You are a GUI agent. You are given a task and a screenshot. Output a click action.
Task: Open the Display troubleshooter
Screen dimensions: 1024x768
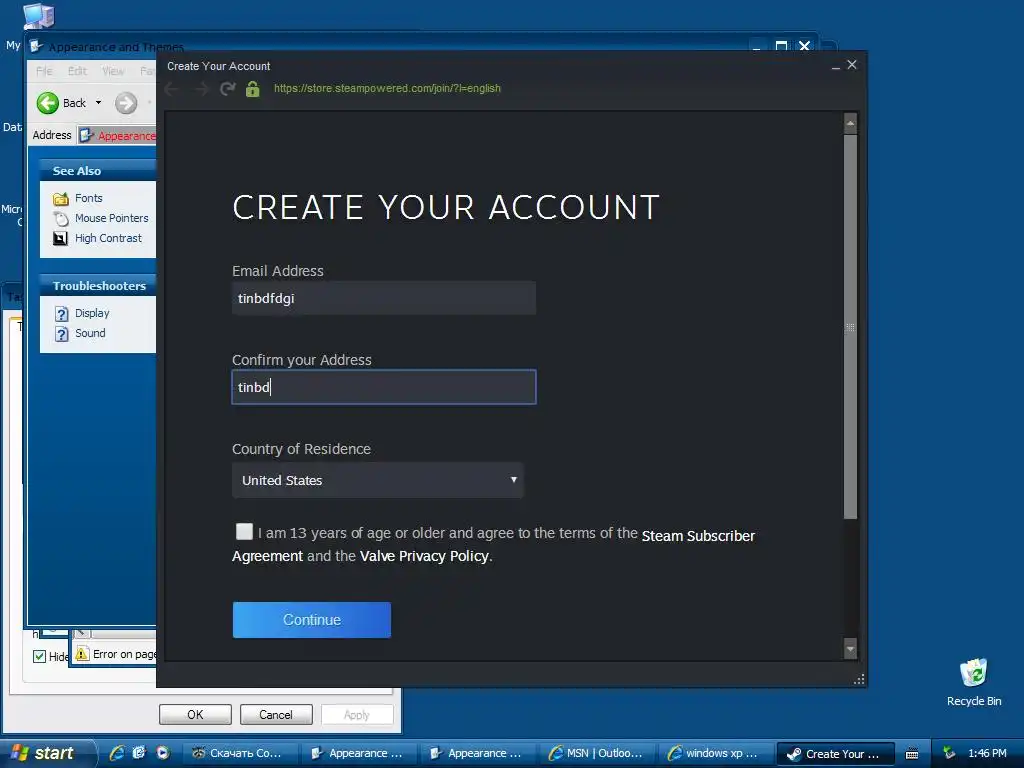click(x=92, y=313)
